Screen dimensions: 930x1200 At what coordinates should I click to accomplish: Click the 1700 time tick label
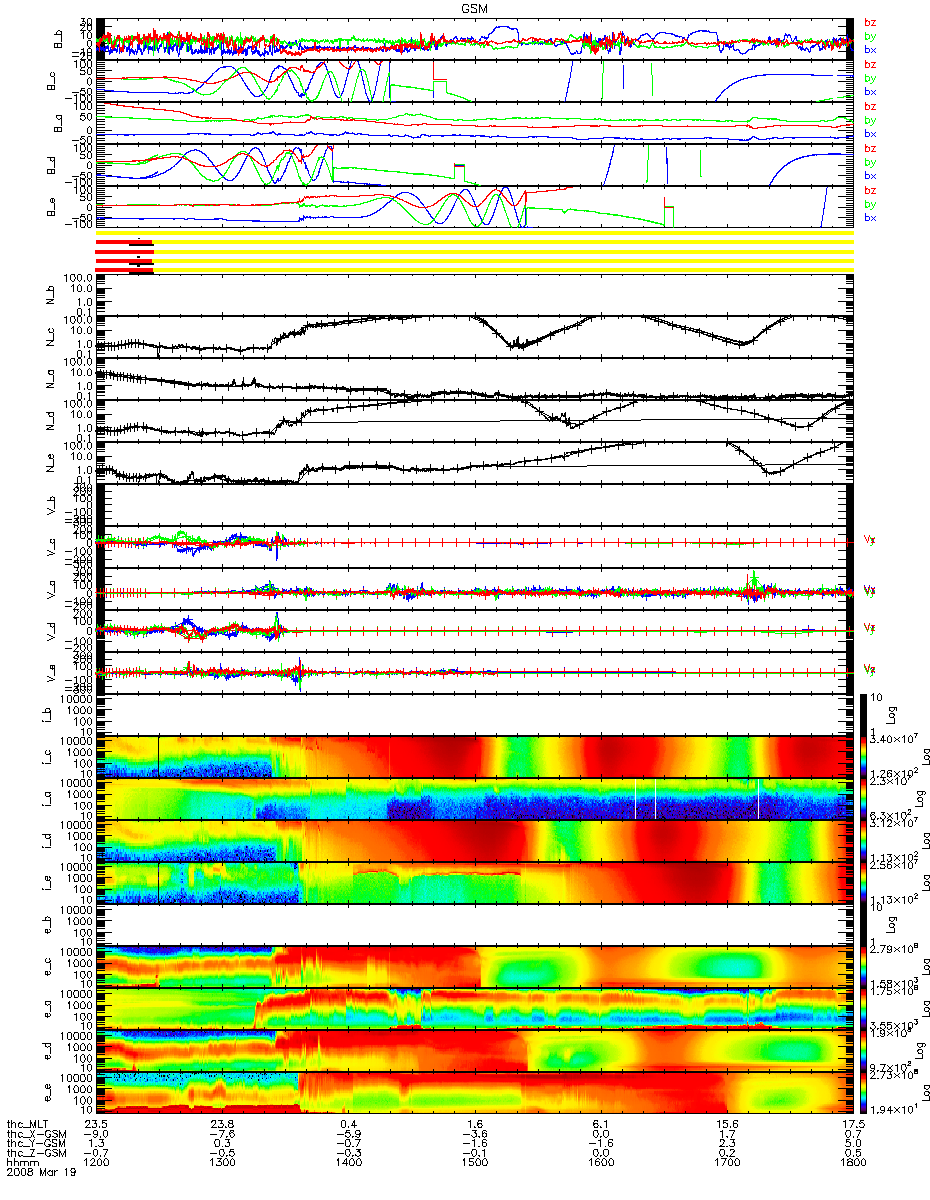726,1163
